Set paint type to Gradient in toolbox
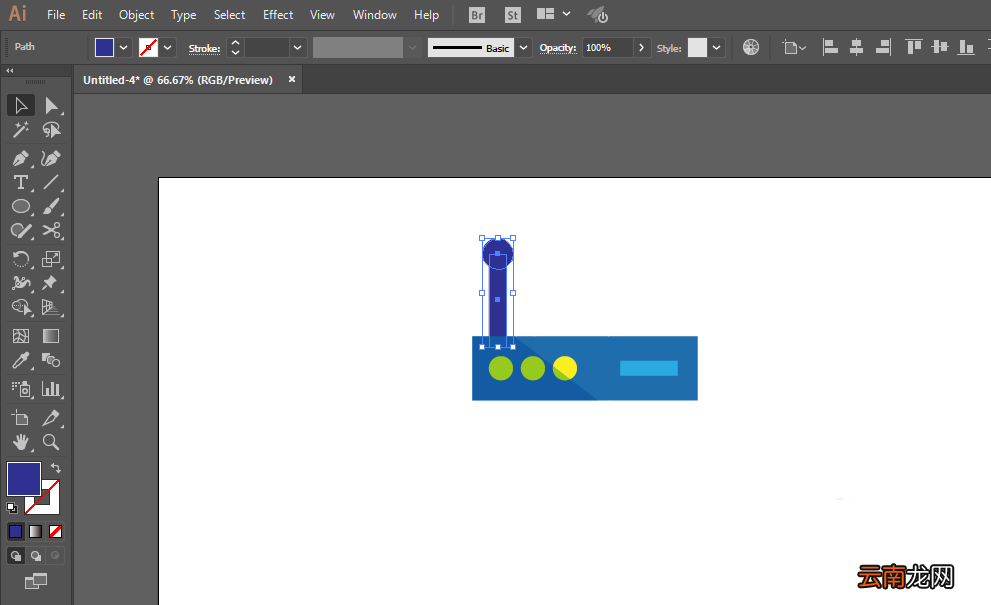 point(35,532)
